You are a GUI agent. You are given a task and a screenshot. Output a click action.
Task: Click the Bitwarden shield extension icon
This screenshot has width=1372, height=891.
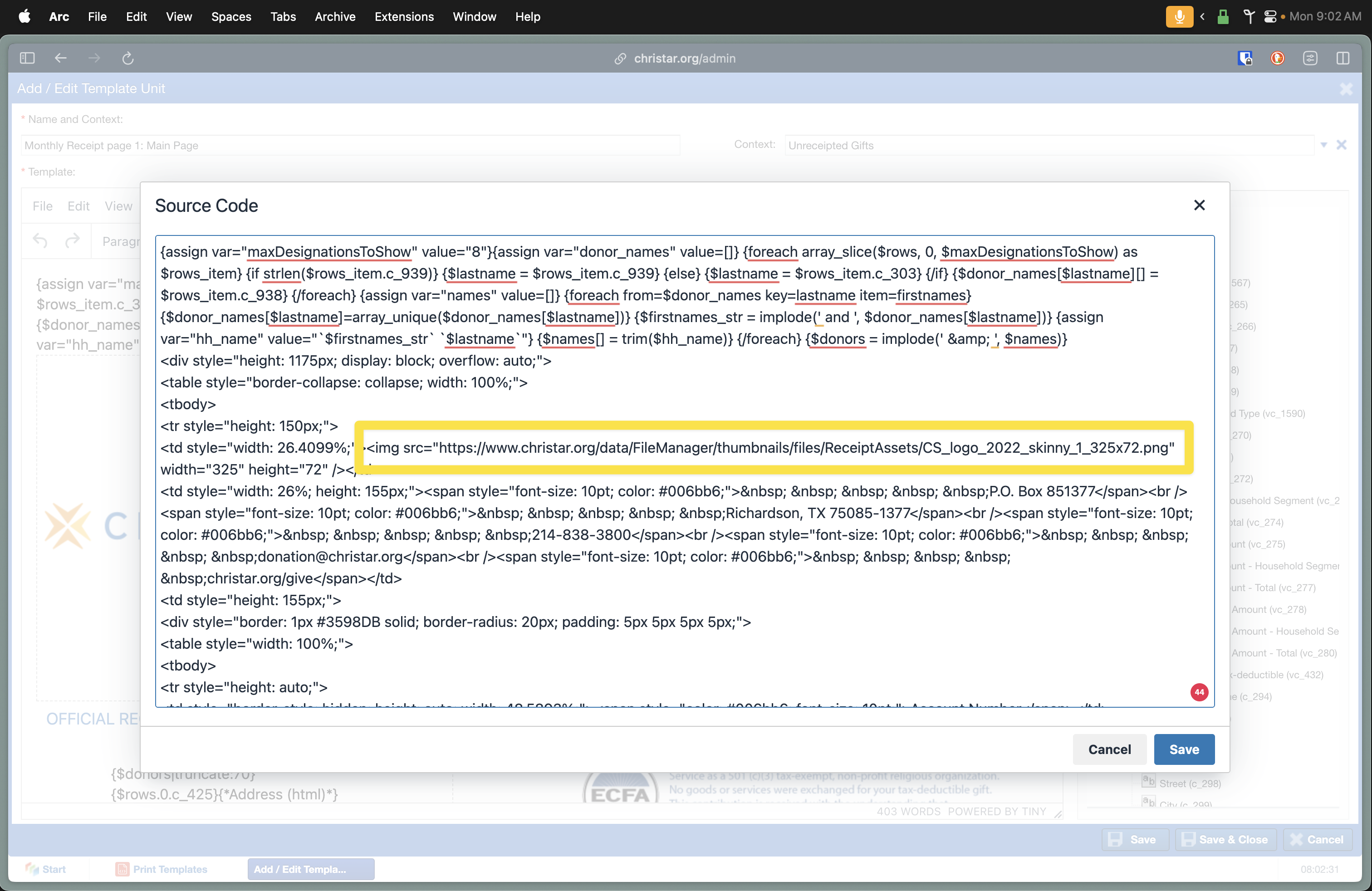[1245, 58]
